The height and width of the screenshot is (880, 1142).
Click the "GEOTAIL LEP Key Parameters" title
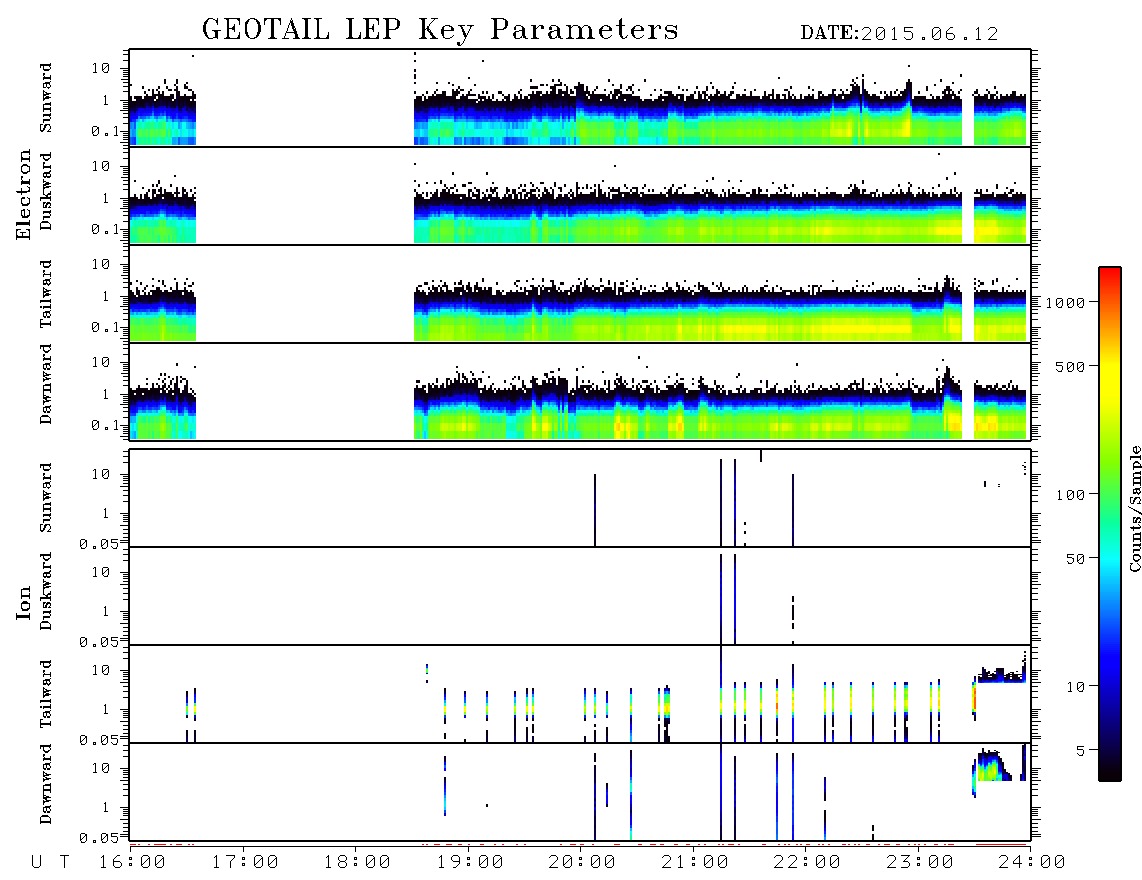[x=440, y=30]
